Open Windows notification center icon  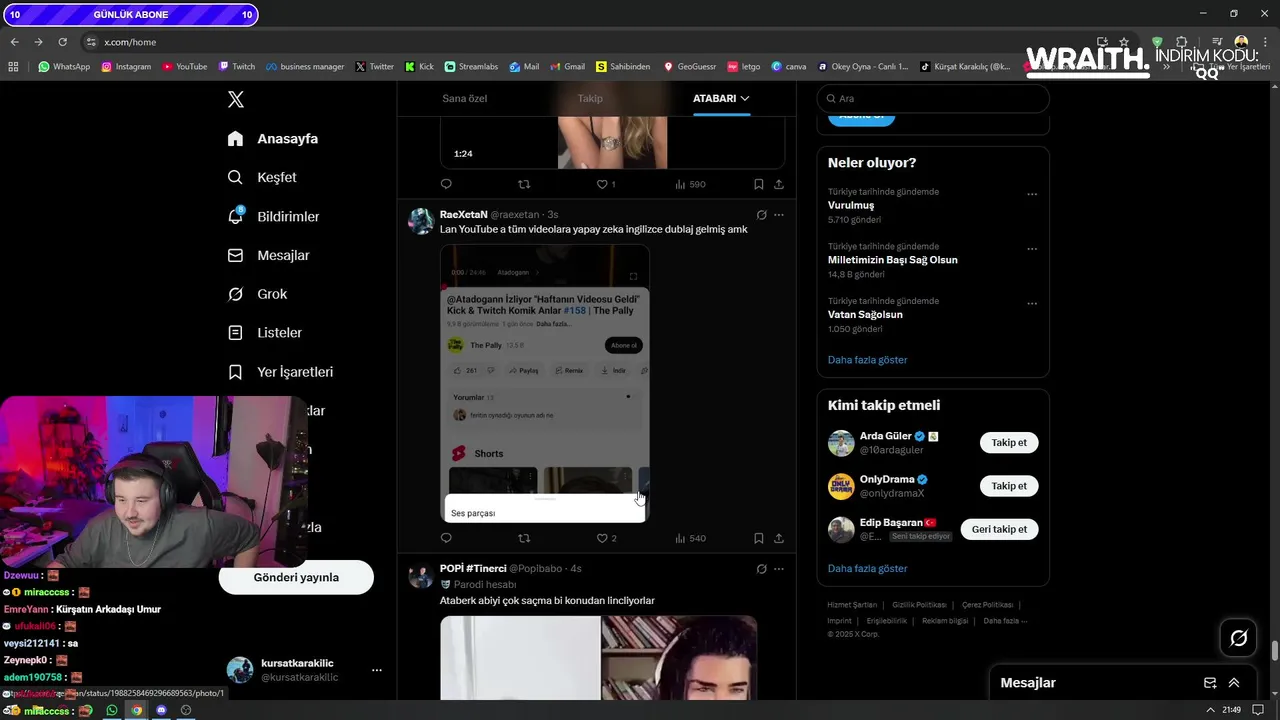point(1258,710)
